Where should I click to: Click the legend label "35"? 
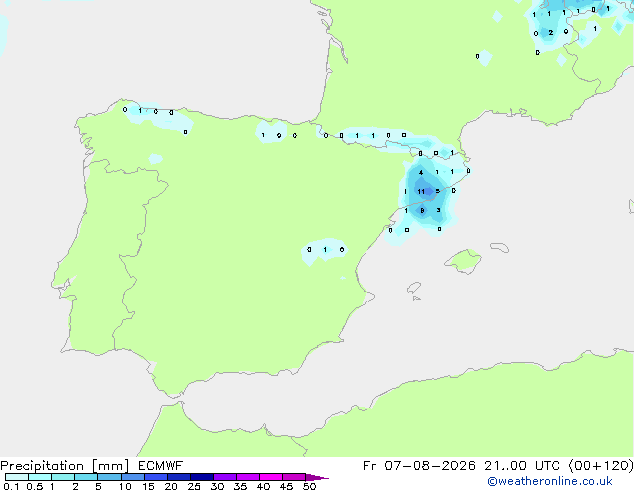(x=240, y=486)
